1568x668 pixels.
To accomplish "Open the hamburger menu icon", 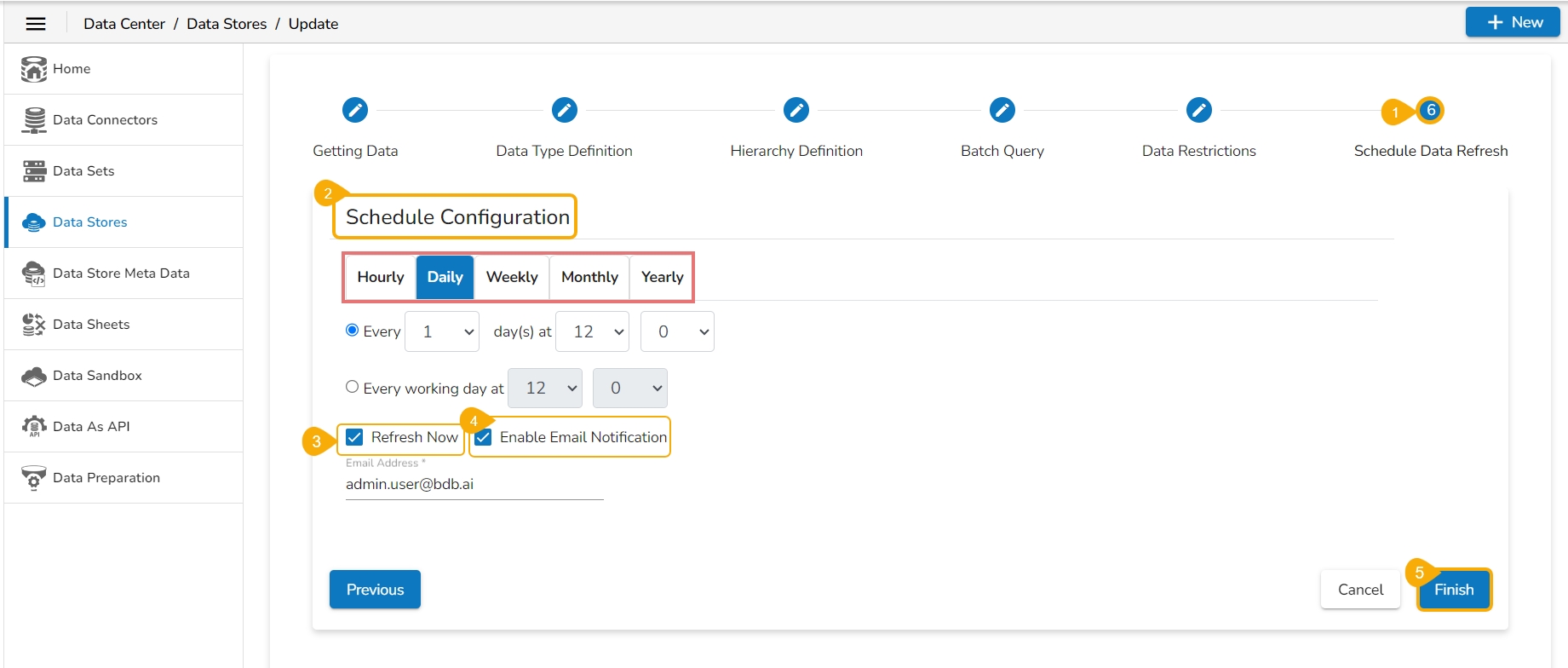I will 36,24.
